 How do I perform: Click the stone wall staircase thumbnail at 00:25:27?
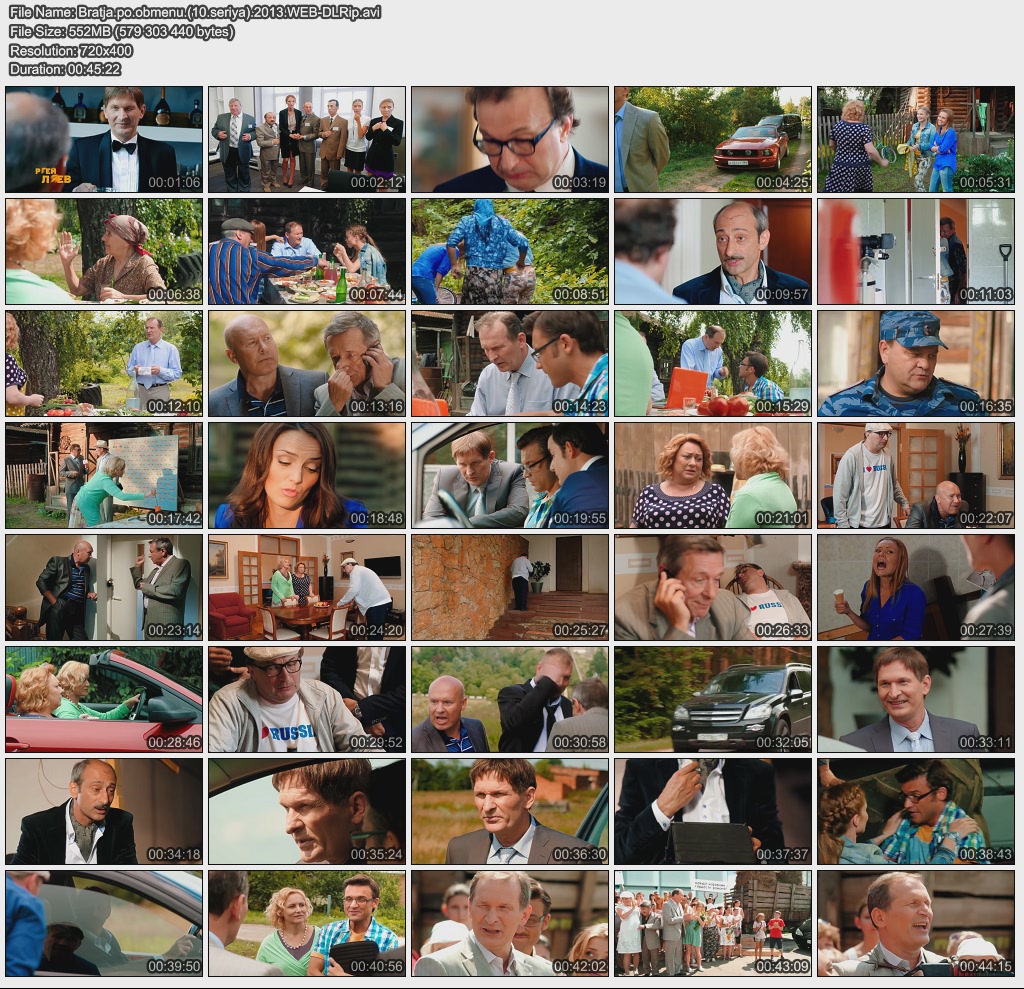(510, 587)
